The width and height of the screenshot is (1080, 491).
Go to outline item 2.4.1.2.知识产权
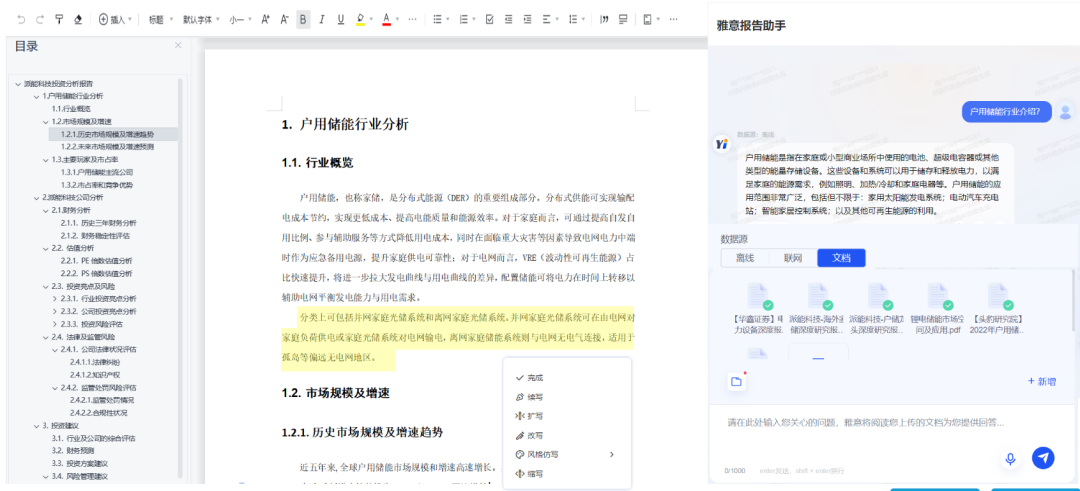pos(94,375)
